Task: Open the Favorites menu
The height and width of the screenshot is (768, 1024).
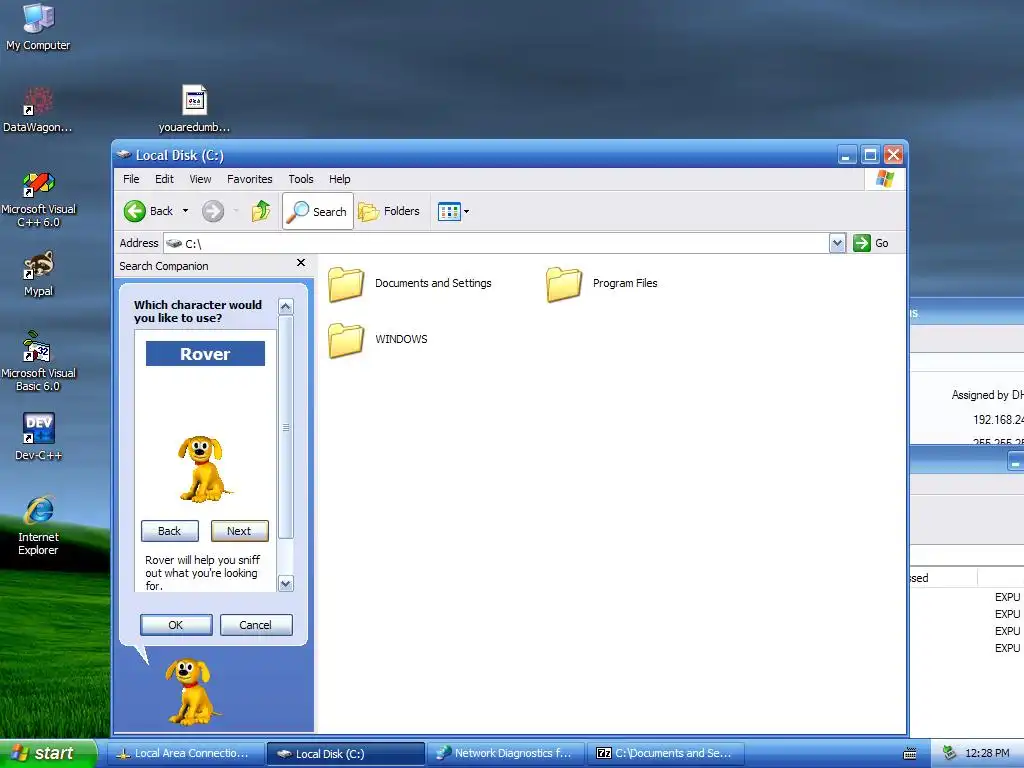Action: click(249, 179)
